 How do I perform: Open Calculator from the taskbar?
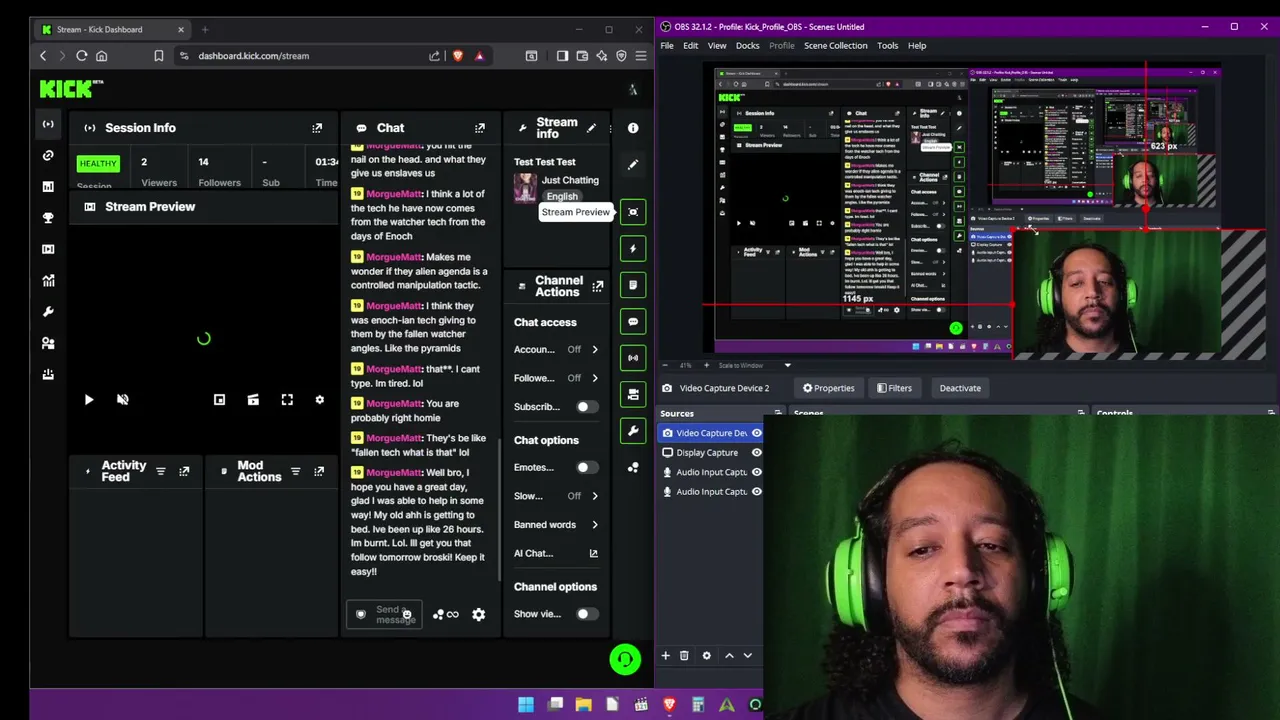click(x=698, y=705)
